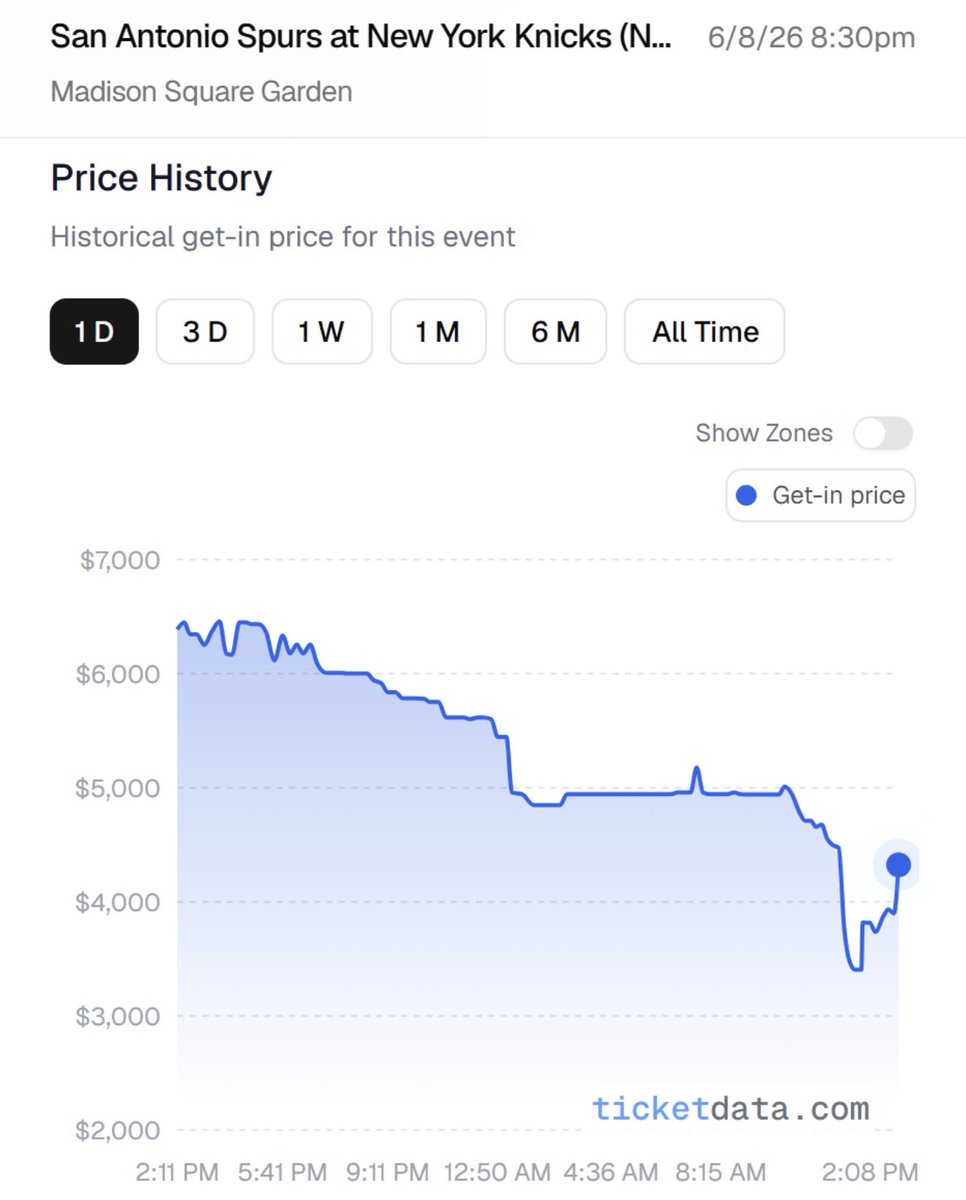Switch to the 3 D range
966x1200 pixels.
point(205,332)
